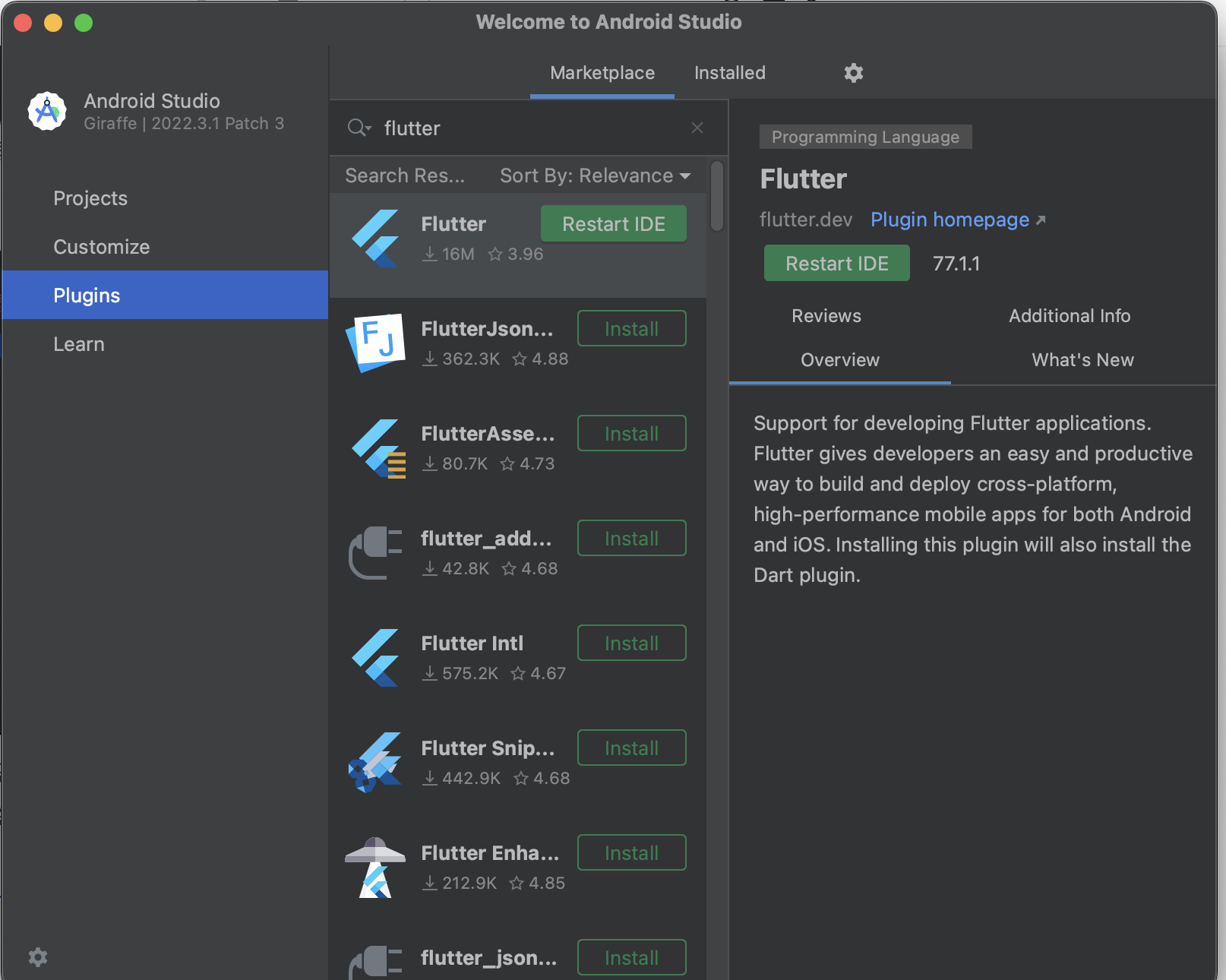1226x980 pixels.
Task: Click the Flutter Enhancement Suite UFO icon
Action: pyautogui.click(x=375, y=868)
